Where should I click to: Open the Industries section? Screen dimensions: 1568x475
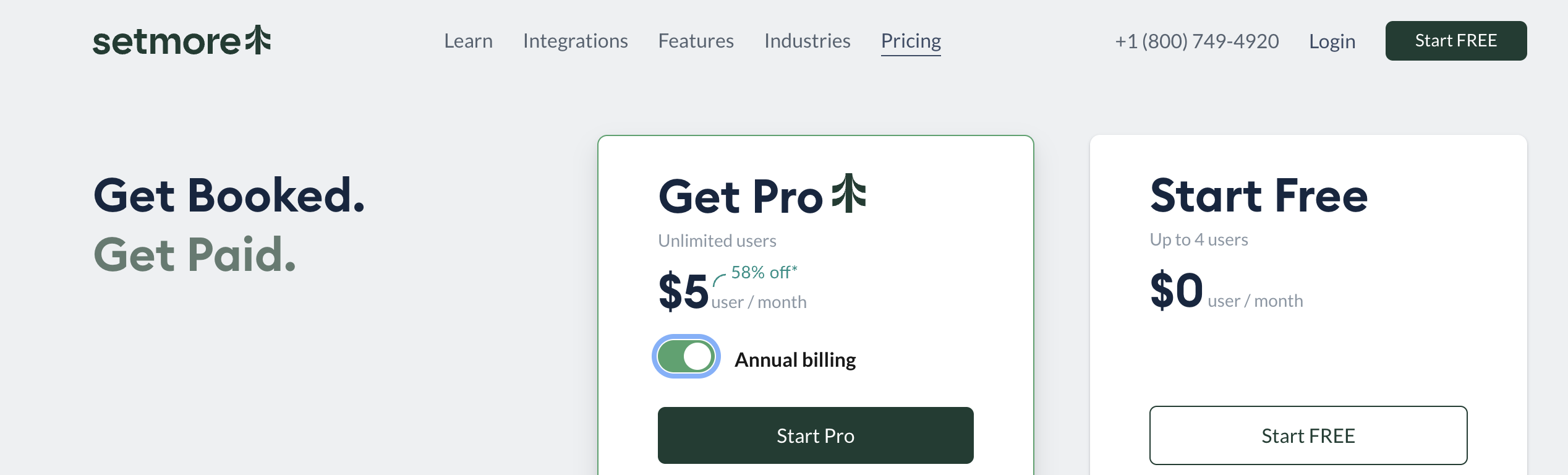click(x=807, y=41)
